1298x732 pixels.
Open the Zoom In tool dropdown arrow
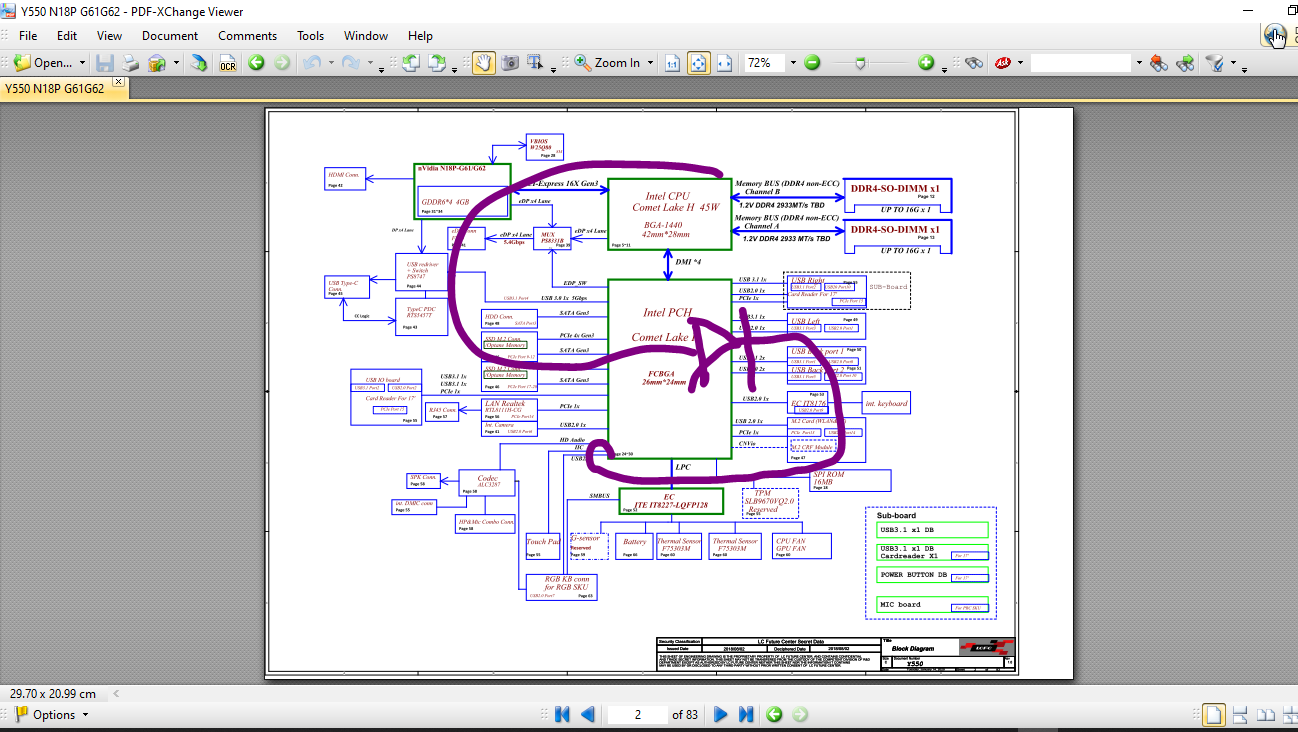tap(650, 63)
